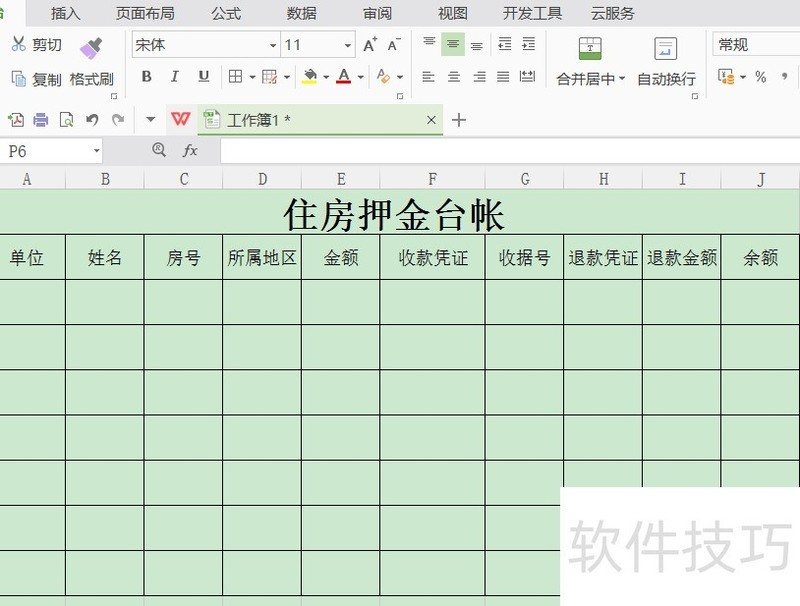This screenshot has width=800, height=606.
Task: Switch to the 页面布局 ribbon tab
Action: [145, 13]
